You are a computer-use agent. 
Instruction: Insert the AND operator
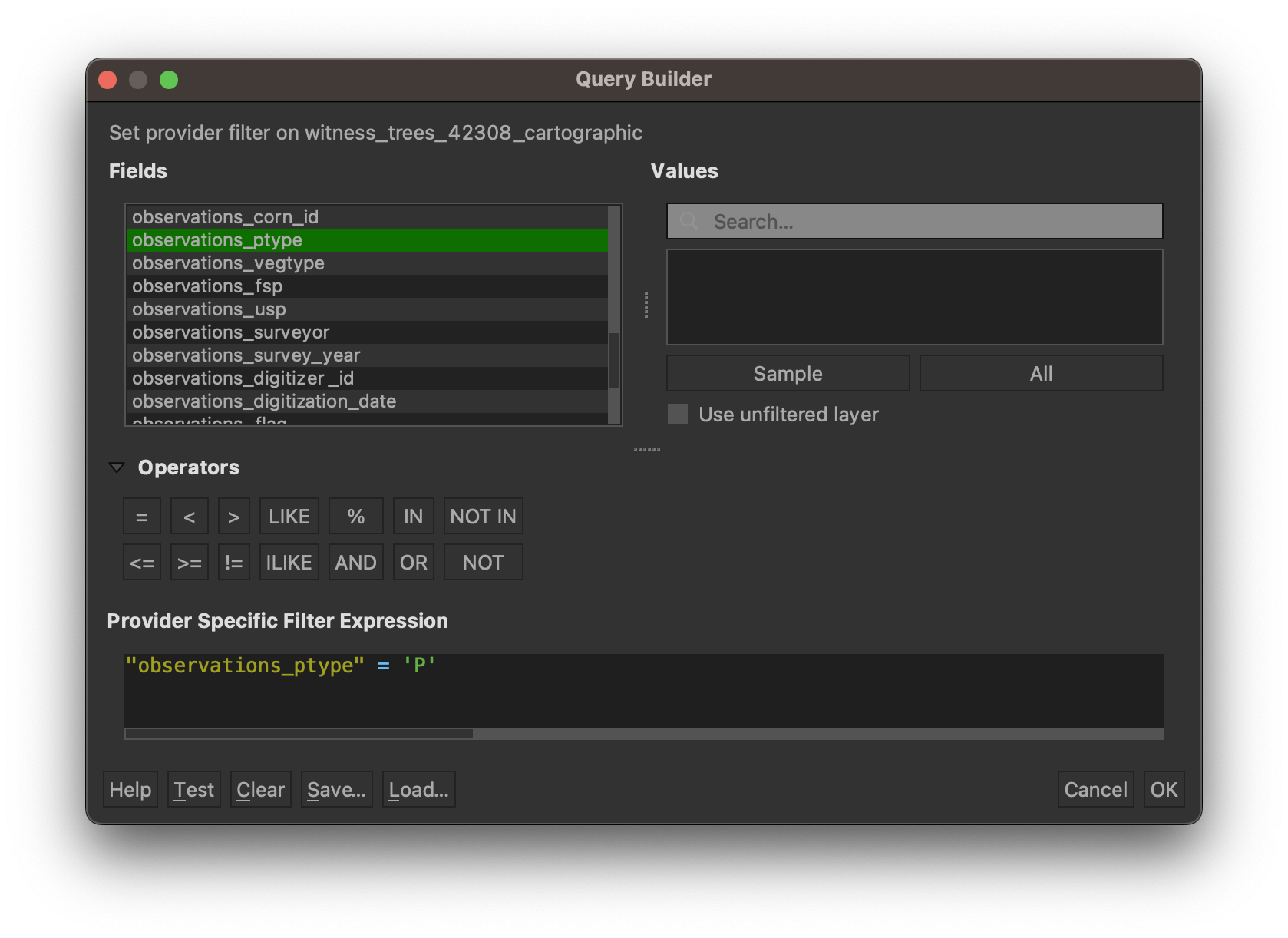click(355, 563)
